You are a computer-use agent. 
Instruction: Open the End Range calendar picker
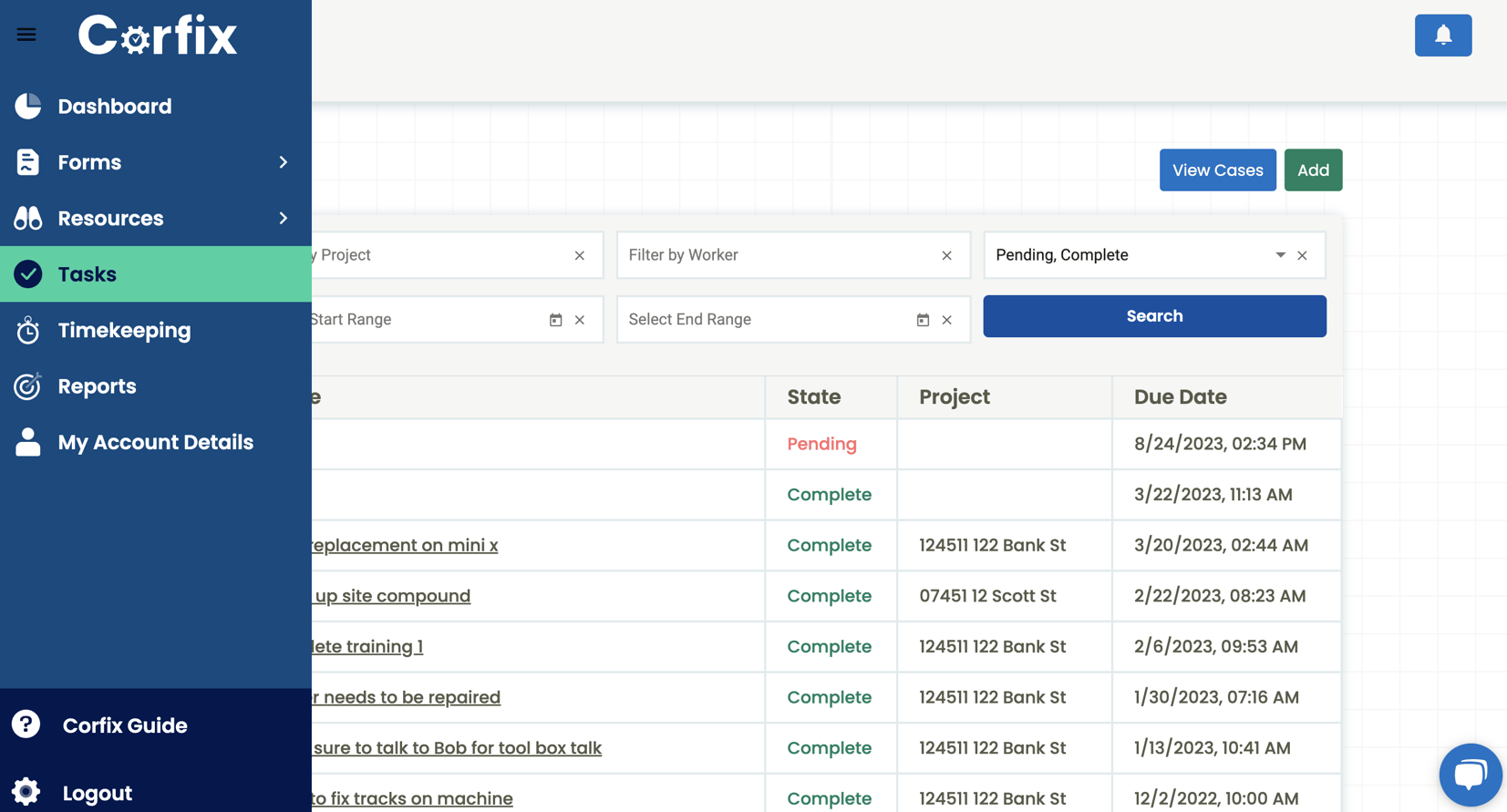[923, 320]
